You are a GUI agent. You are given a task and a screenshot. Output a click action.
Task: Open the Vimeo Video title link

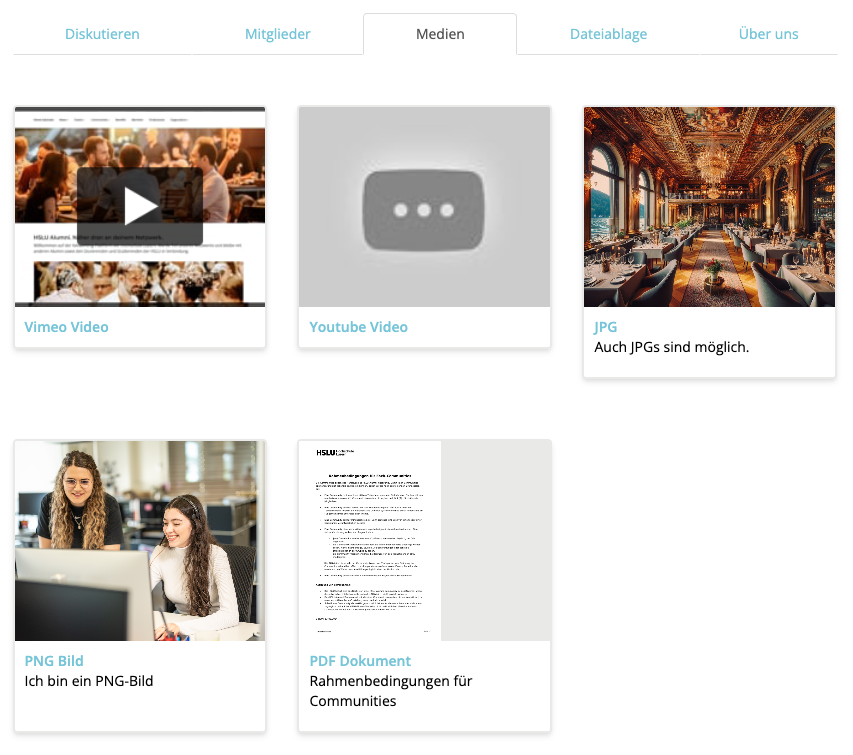(66, 327)
